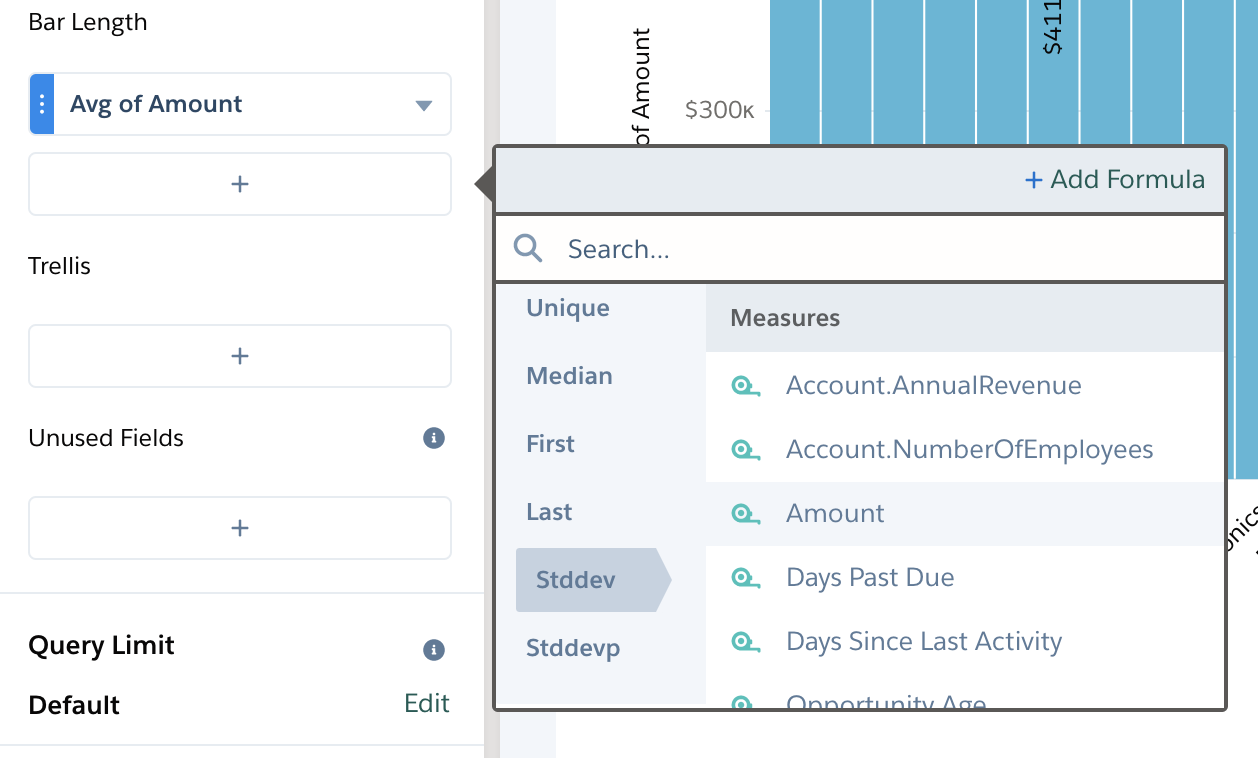Click inside the Search field
The height and width of the screenshot is (758, 1258).
700,249
